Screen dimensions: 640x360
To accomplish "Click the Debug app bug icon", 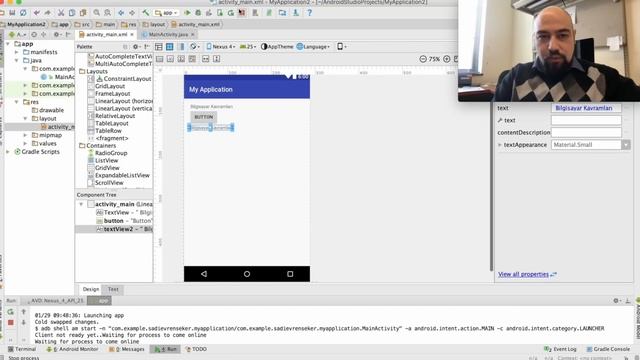I will point(198,13).
